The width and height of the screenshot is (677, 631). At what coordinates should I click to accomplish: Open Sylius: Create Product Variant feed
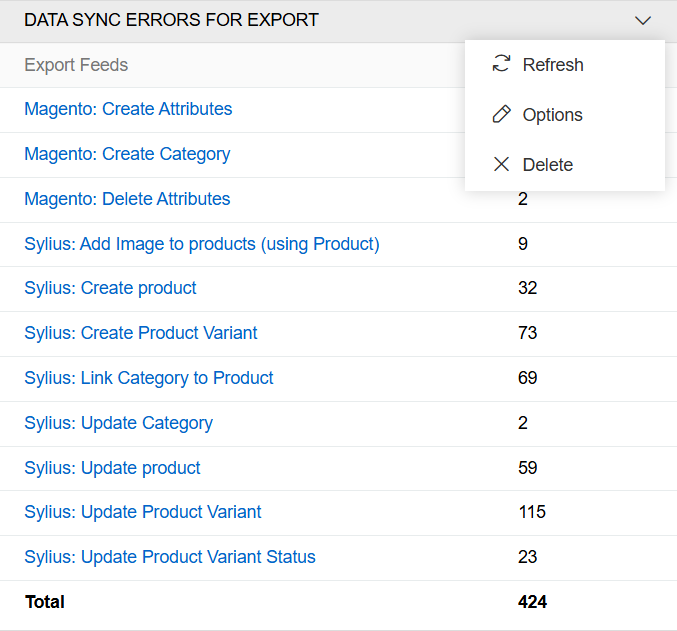coord(141,333)
